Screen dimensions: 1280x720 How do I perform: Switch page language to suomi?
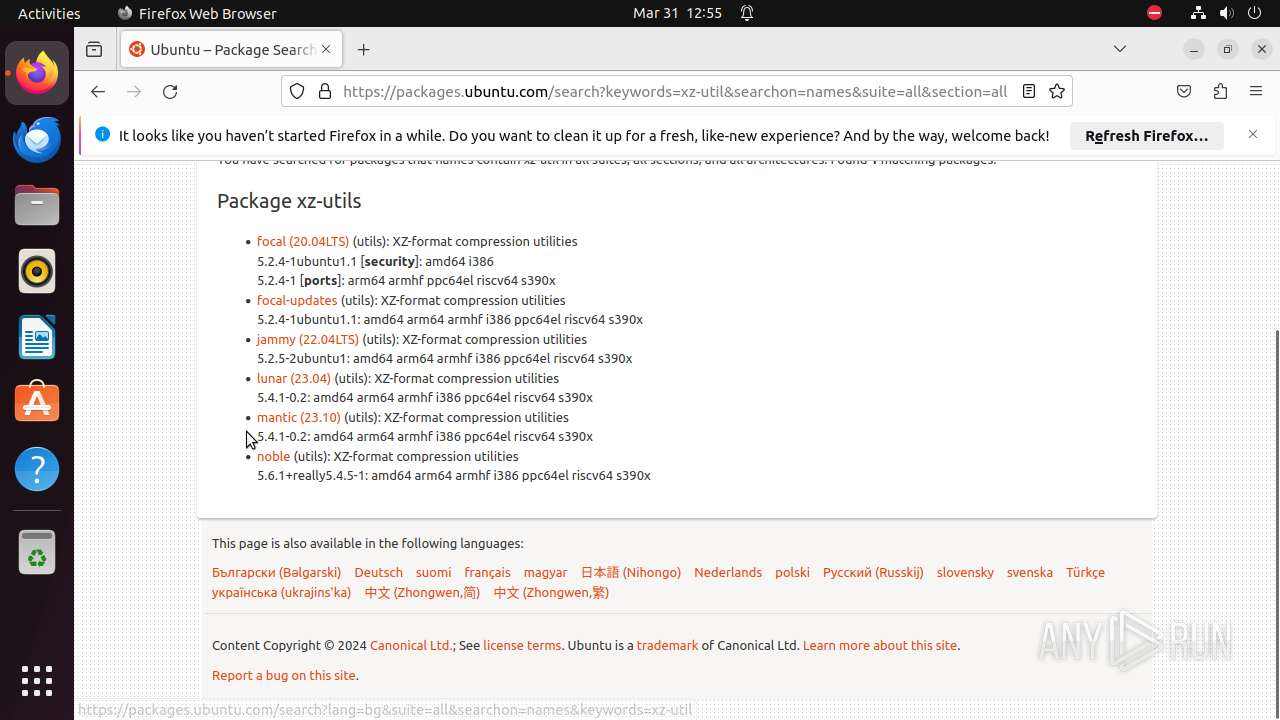(x=433, y=572)
